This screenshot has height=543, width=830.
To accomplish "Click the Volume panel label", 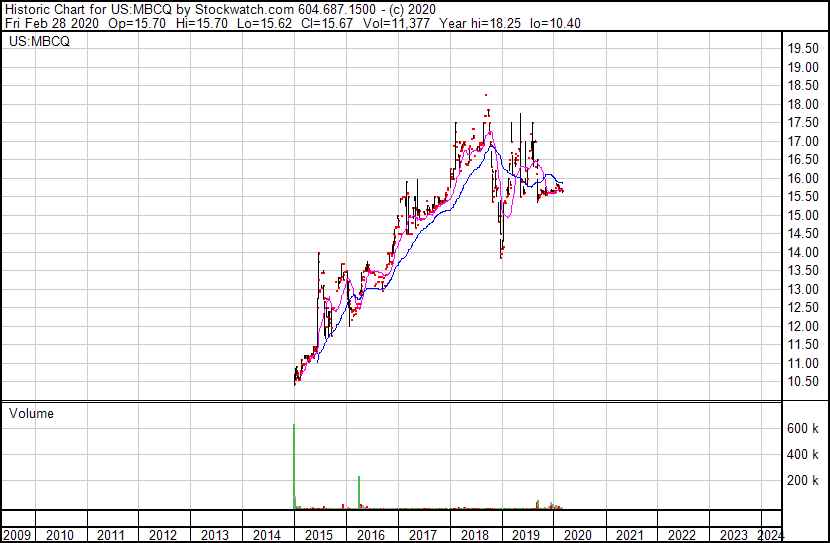I will click(30, 413).
